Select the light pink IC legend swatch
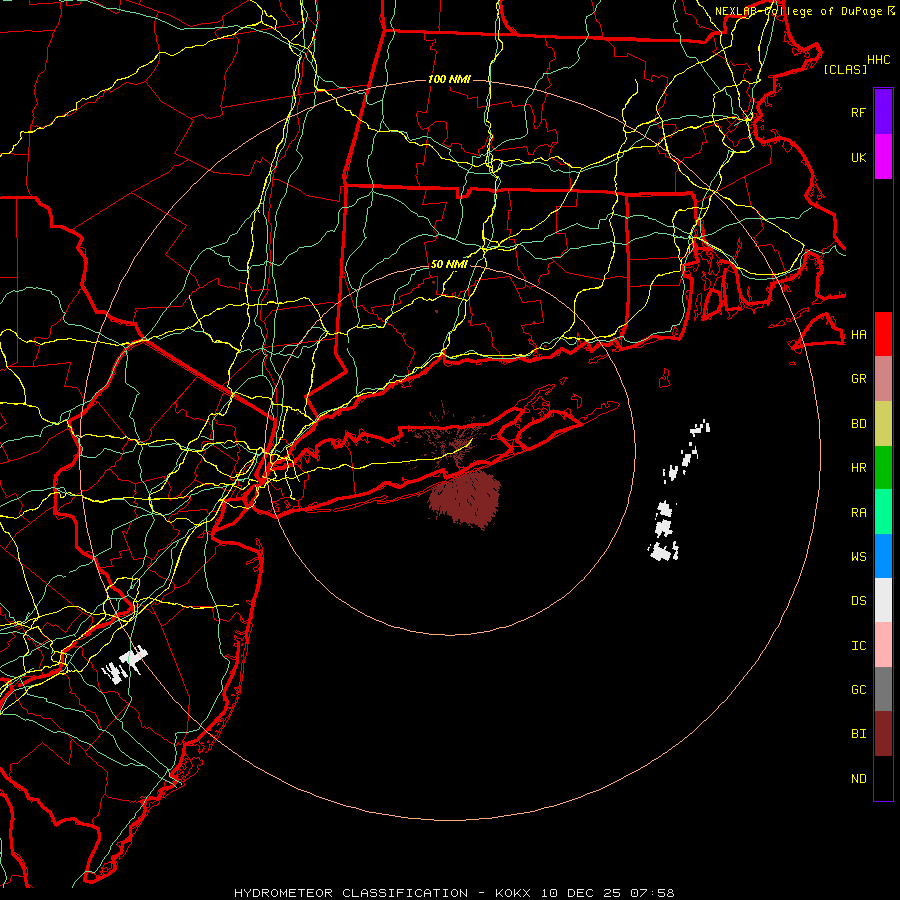900x900 pixels. [883, 645]
